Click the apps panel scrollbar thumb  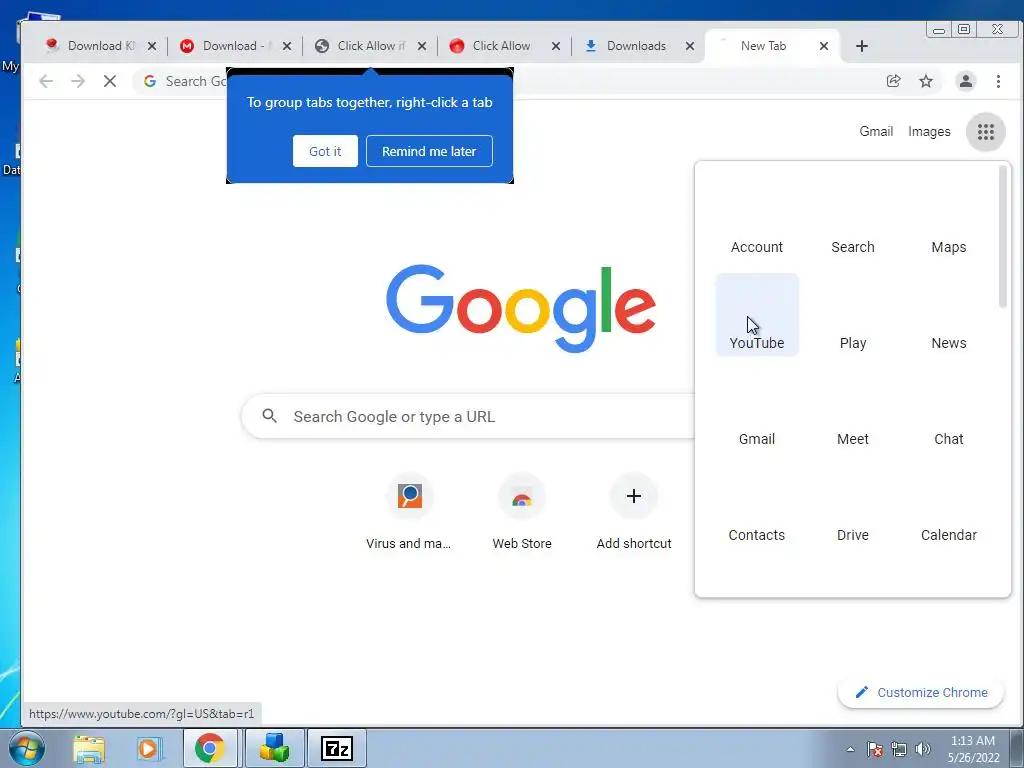1003,236
